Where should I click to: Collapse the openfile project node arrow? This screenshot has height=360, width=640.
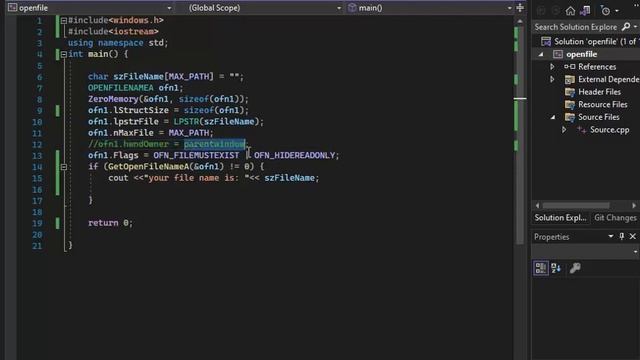coord(541,54)
